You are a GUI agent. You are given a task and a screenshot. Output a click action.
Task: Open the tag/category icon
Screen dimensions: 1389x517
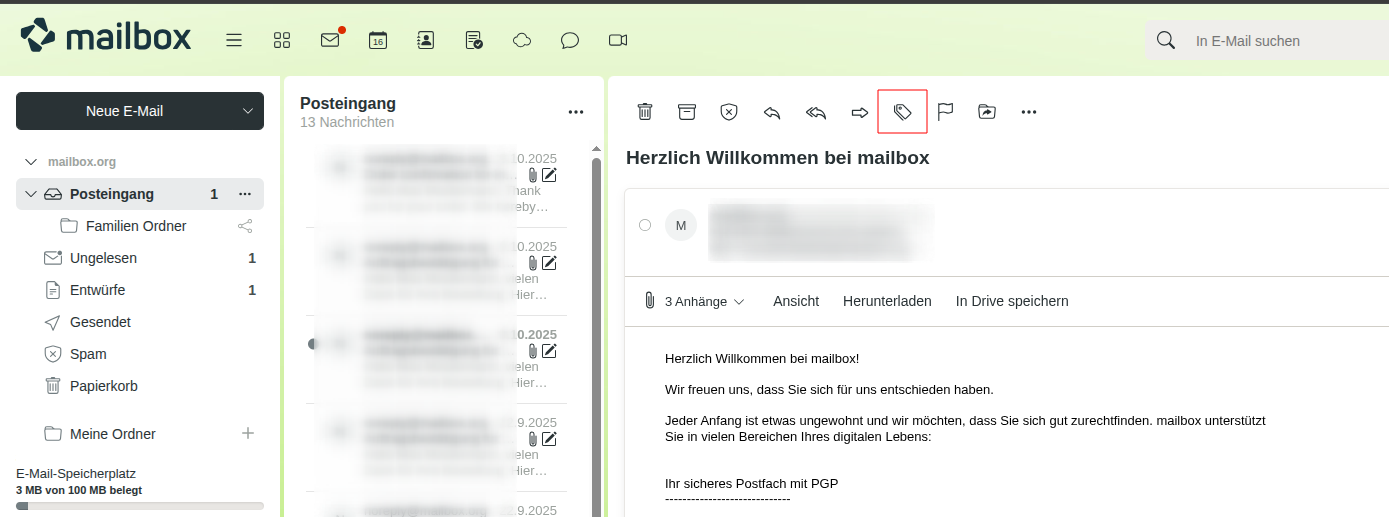click(902, 112)
